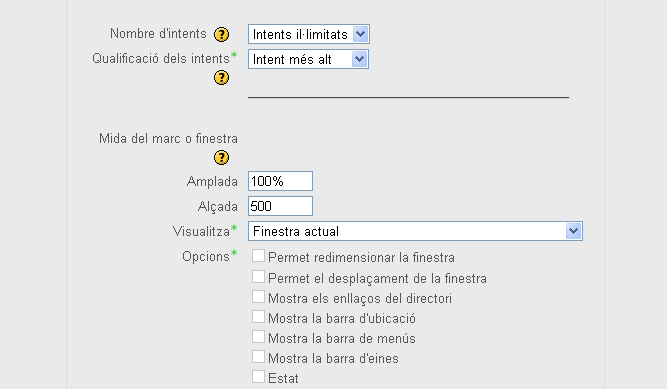This screenshot has width=667, height=389.
Task: Click the Opcions label
Action: (x=206, y=257)
